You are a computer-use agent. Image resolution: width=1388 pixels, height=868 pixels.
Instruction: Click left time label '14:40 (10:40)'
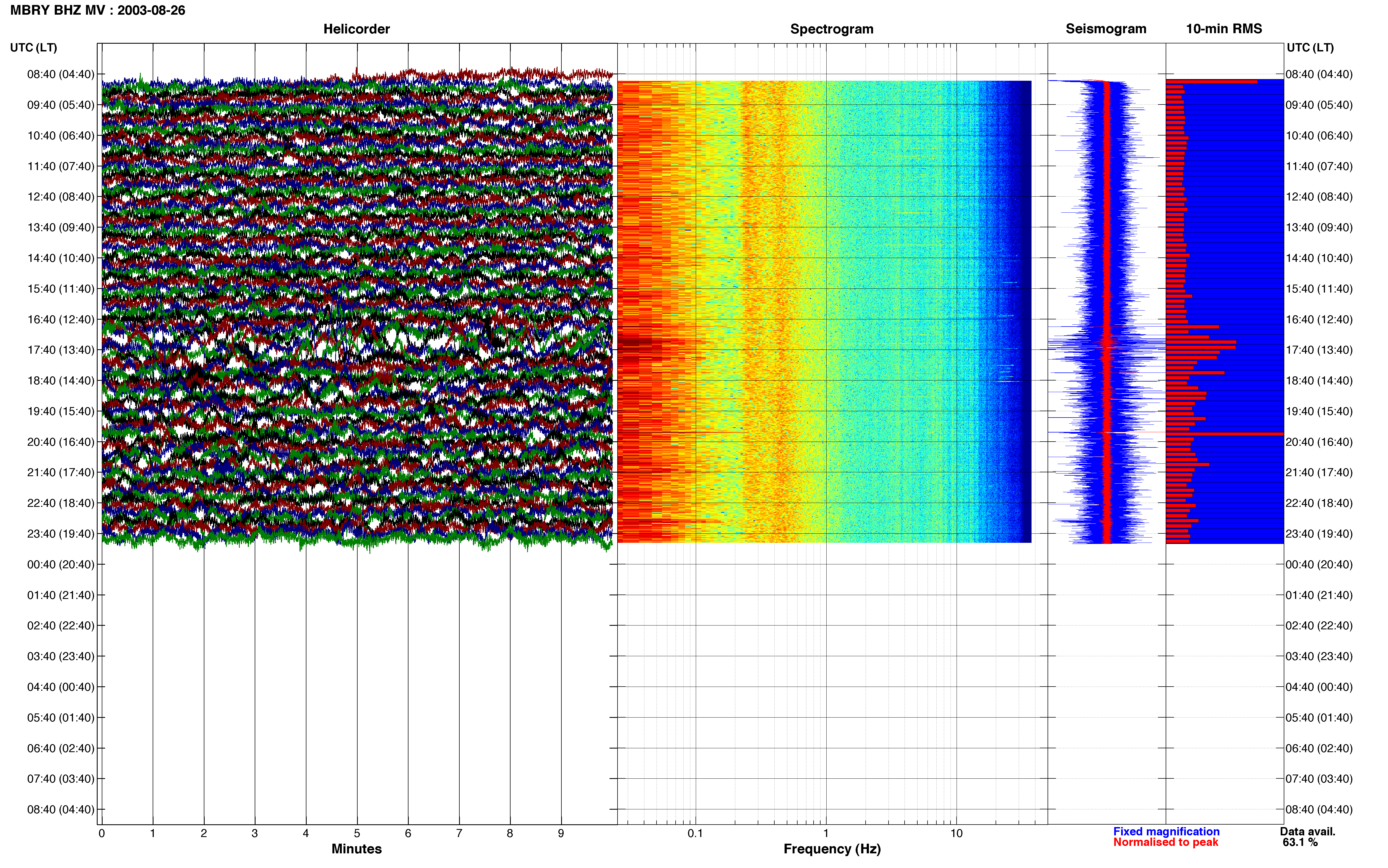pyautogui.click(x=61, y=258)
